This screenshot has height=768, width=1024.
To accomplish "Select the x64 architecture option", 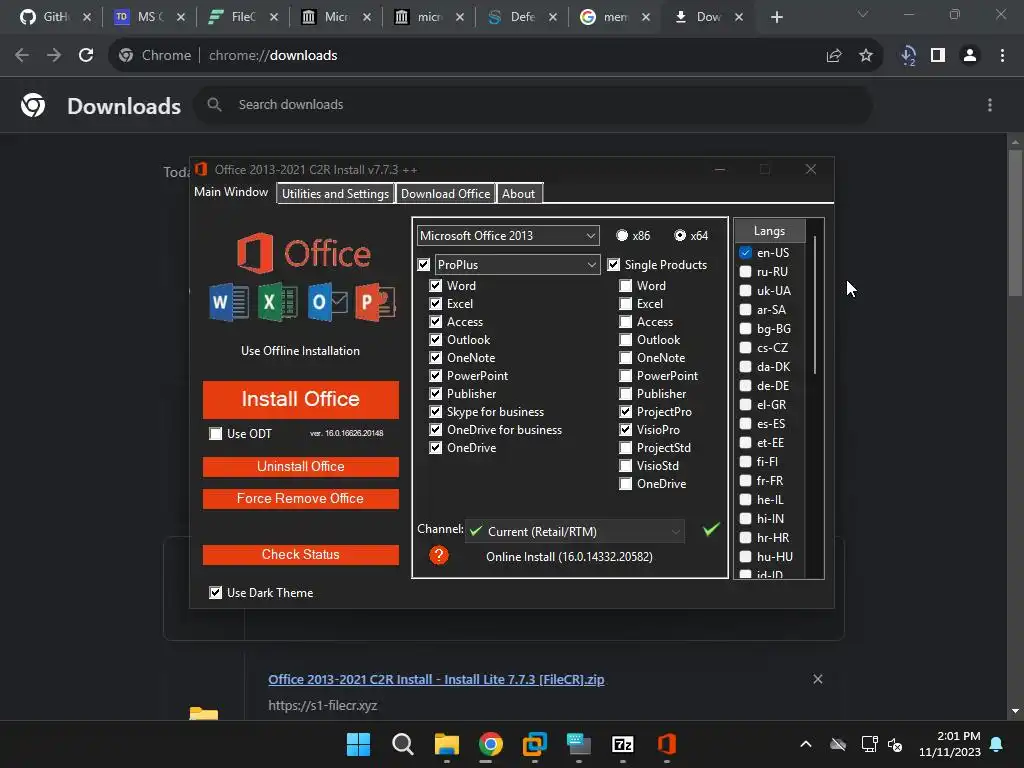I will (680, 235).
